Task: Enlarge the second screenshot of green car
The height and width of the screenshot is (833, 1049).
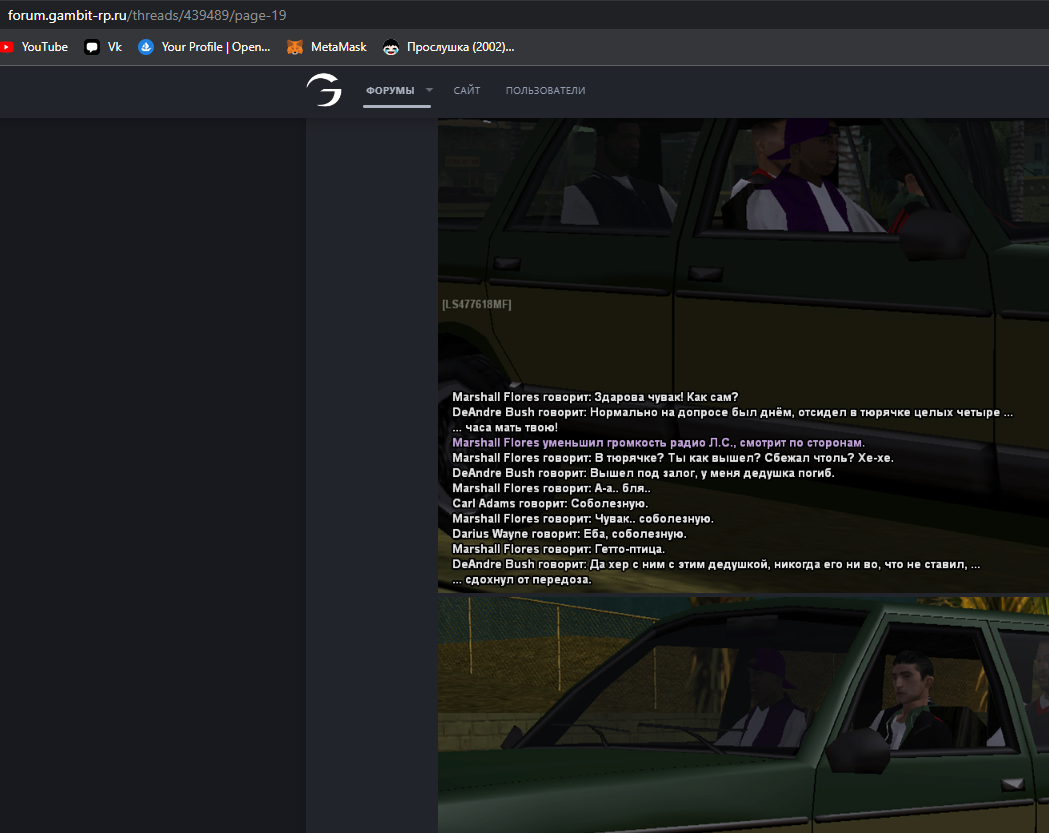Action: click(x=743, y=715)
